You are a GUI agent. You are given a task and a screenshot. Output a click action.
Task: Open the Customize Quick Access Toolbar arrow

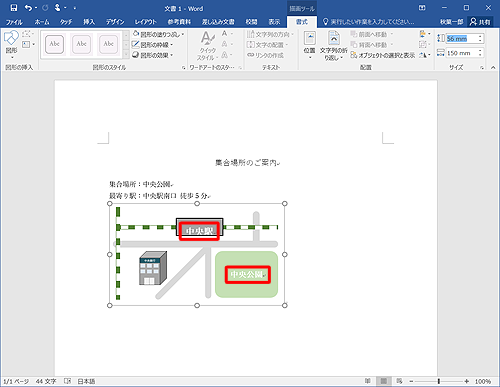click(75, 8)
